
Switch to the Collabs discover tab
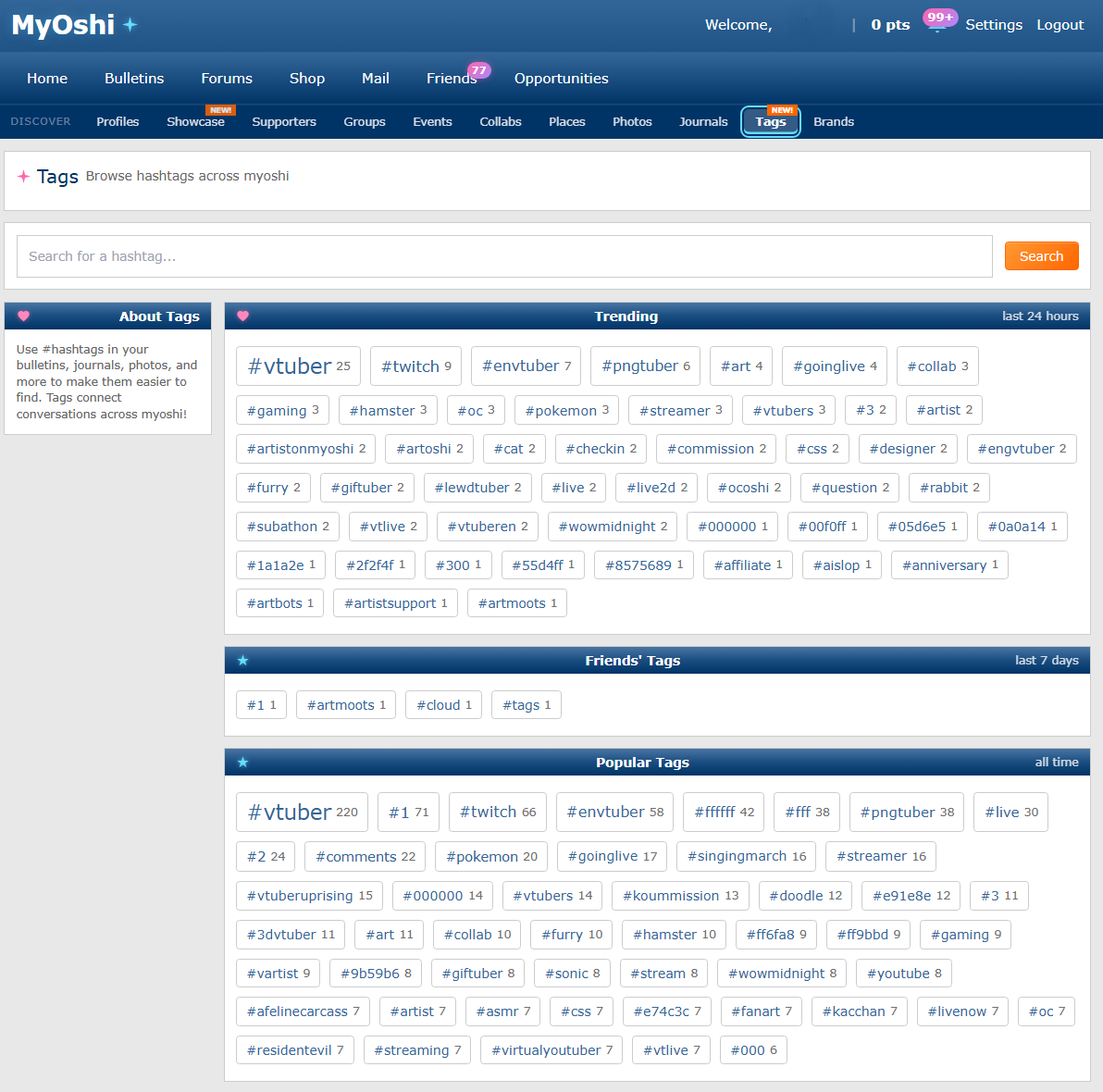[x=501, y=122]
